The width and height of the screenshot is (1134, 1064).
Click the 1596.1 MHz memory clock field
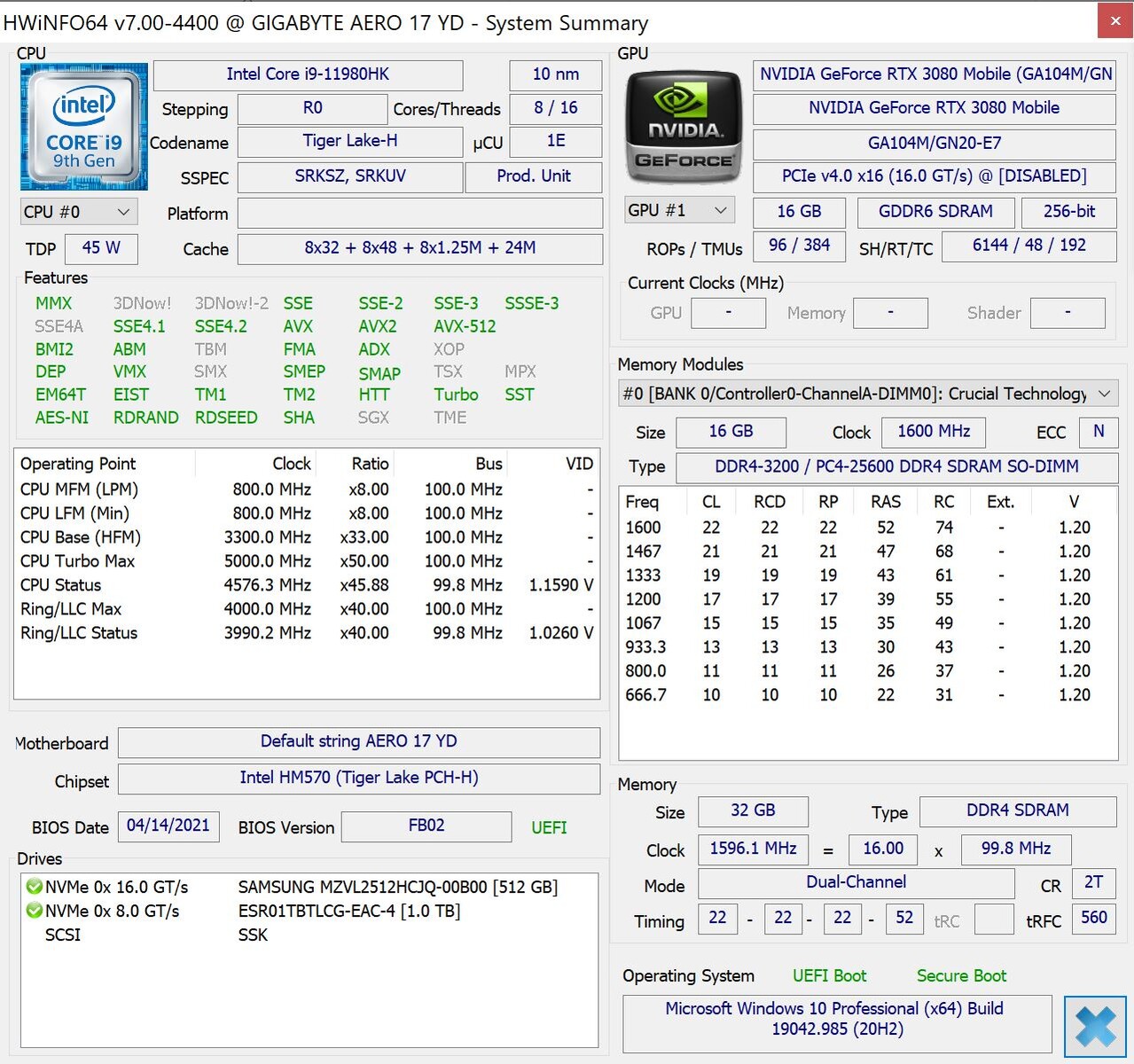coord(753,849)
